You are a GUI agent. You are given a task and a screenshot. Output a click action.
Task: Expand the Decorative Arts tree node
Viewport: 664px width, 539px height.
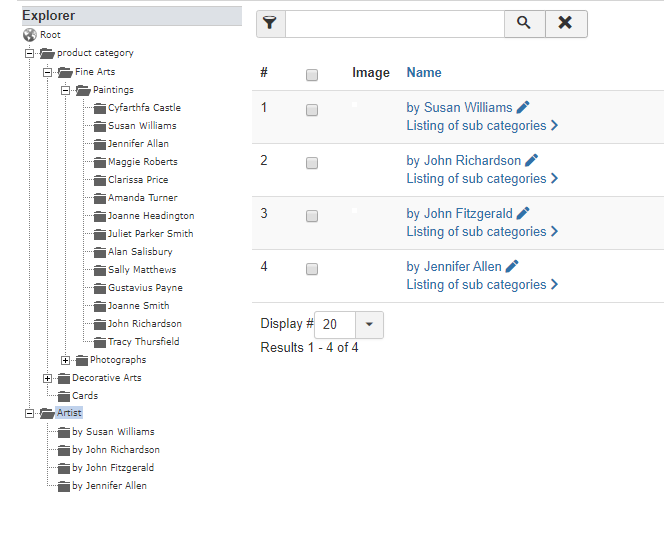tap(48, 378)
